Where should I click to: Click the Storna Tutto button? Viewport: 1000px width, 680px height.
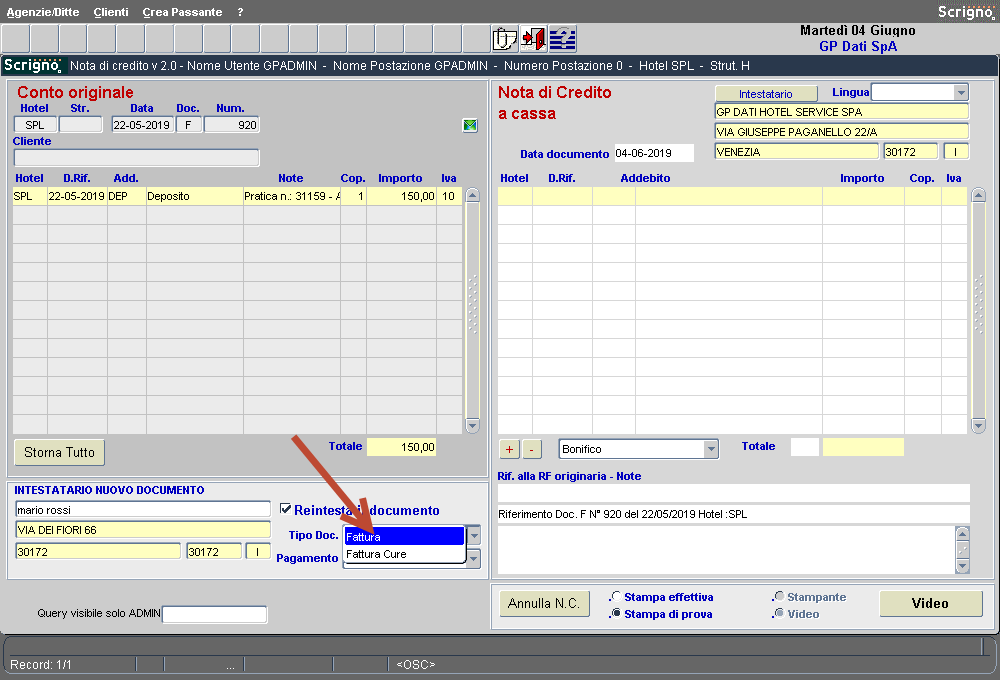point(58,452)
